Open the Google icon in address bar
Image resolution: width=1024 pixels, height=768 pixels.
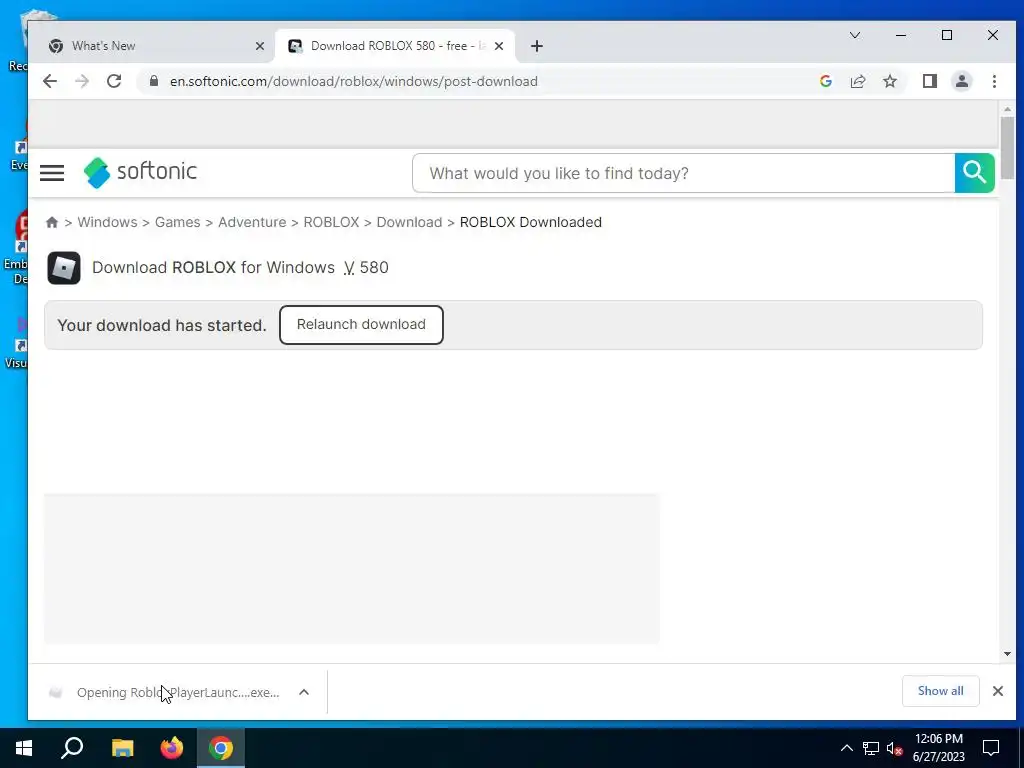point(825,81)
